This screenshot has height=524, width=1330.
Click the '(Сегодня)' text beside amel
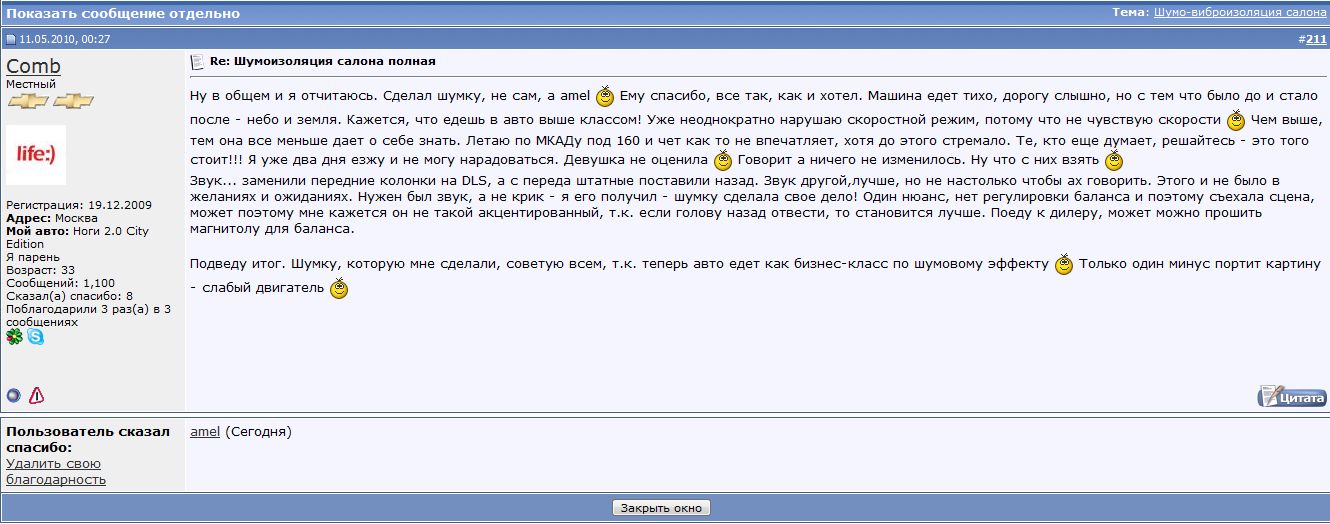click(258, 432)
